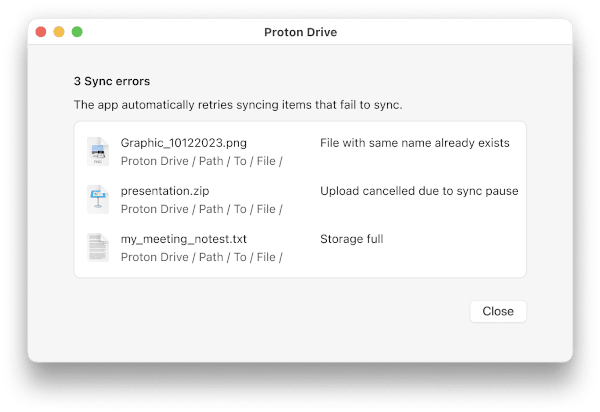600x412 pixels.
Task: Click the Proton Drive window title
Action: coord(300,32)
